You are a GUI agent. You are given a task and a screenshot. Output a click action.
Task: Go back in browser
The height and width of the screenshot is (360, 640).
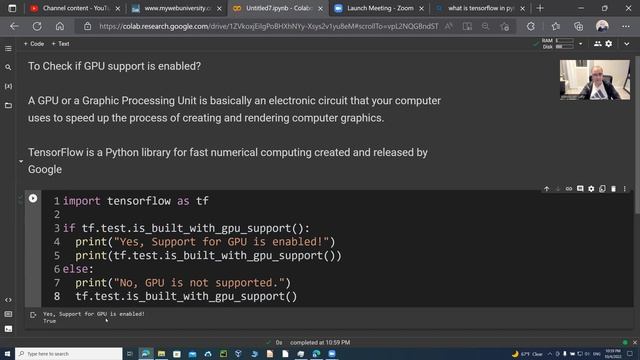(x=14, y=27)
